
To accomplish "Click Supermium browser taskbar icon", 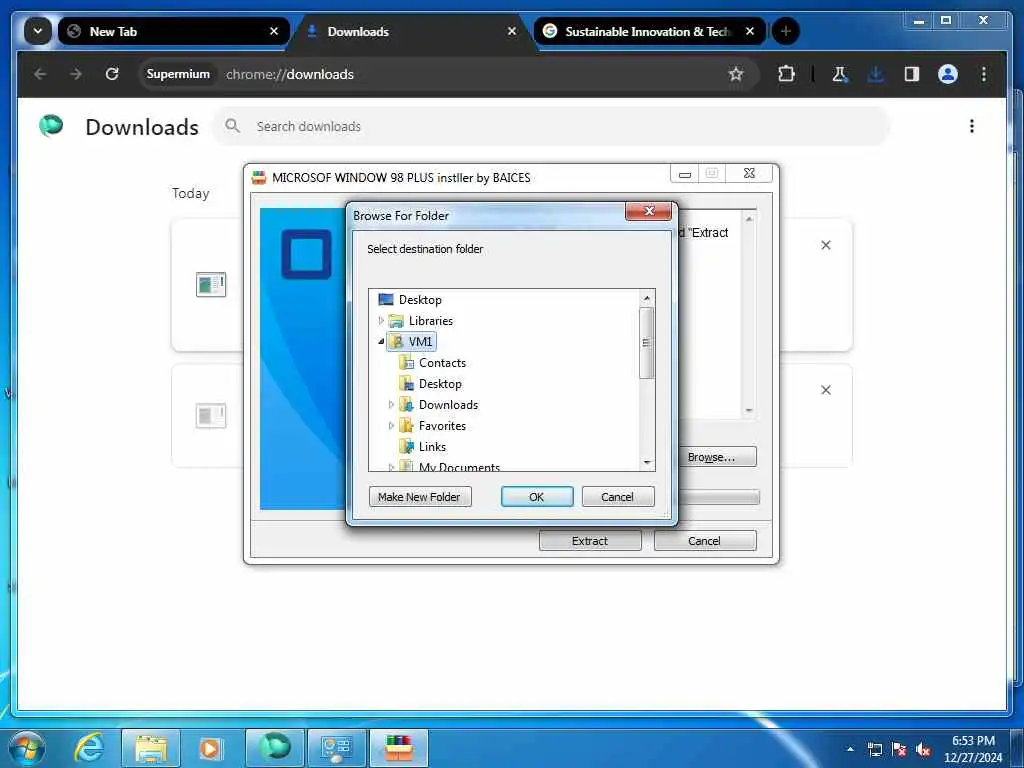I will (x=274, y=748).
